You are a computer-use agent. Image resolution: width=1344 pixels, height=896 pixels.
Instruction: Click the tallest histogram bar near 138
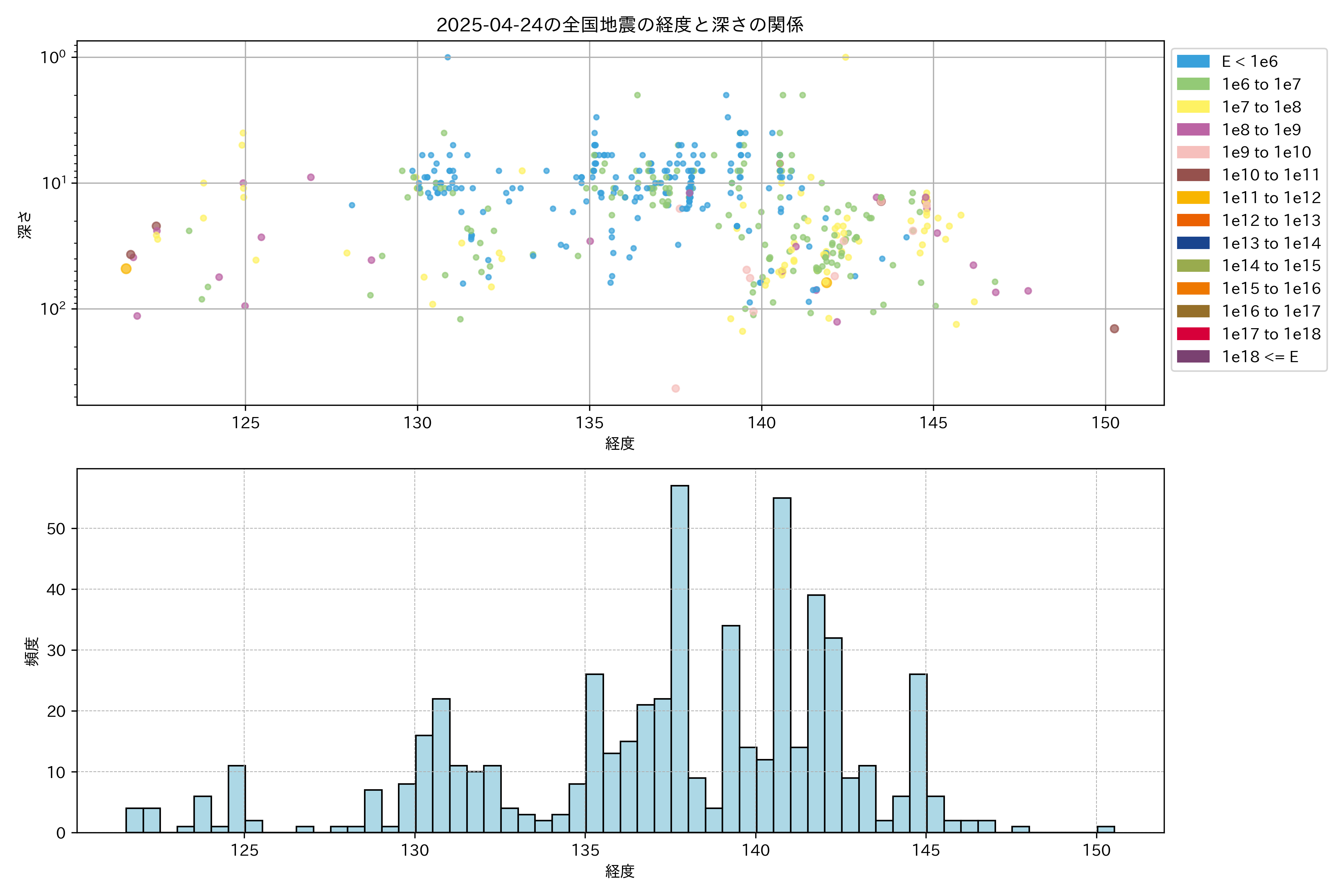(x=679, y=657)
